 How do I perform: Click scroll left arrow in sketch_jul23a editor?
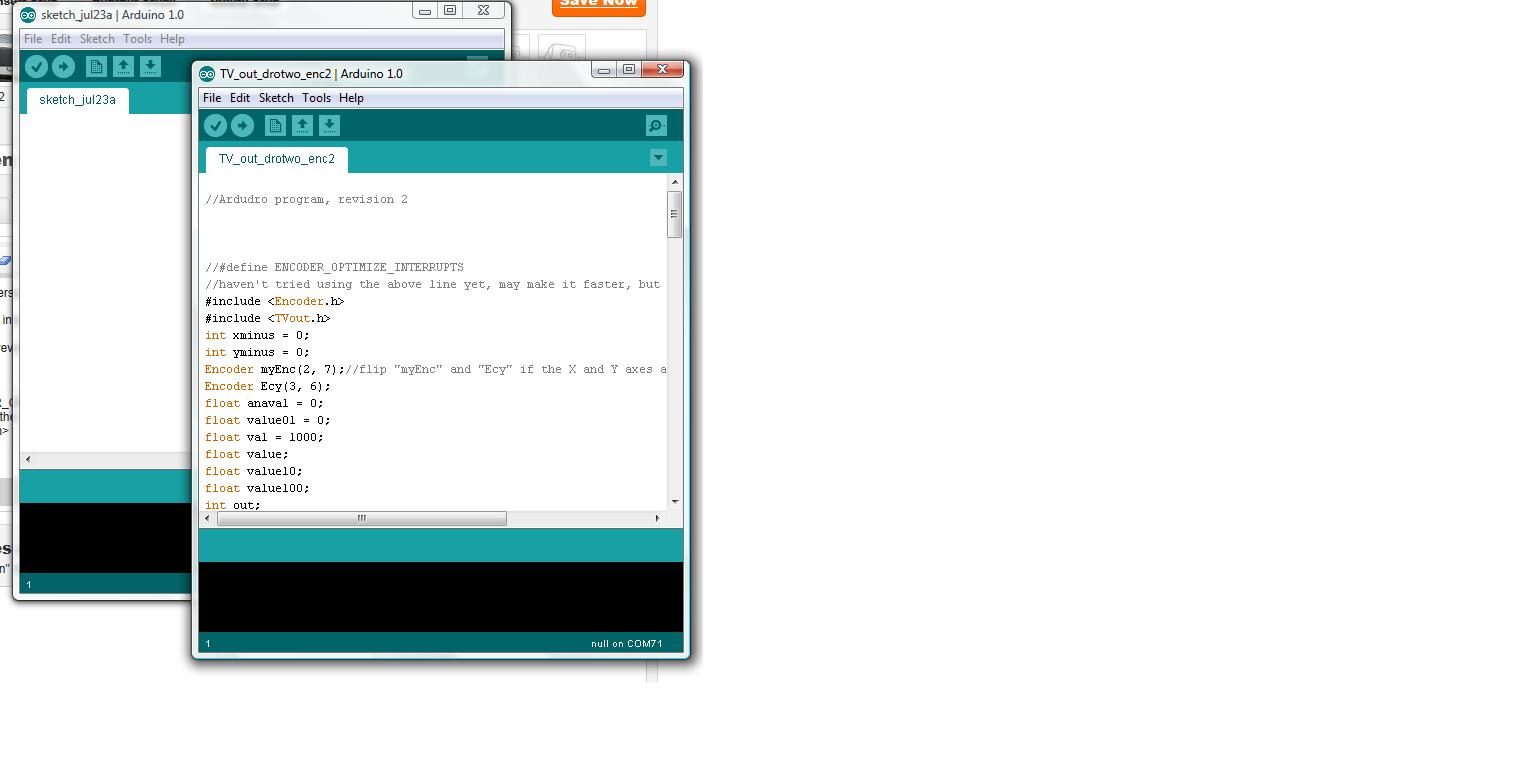28,459
